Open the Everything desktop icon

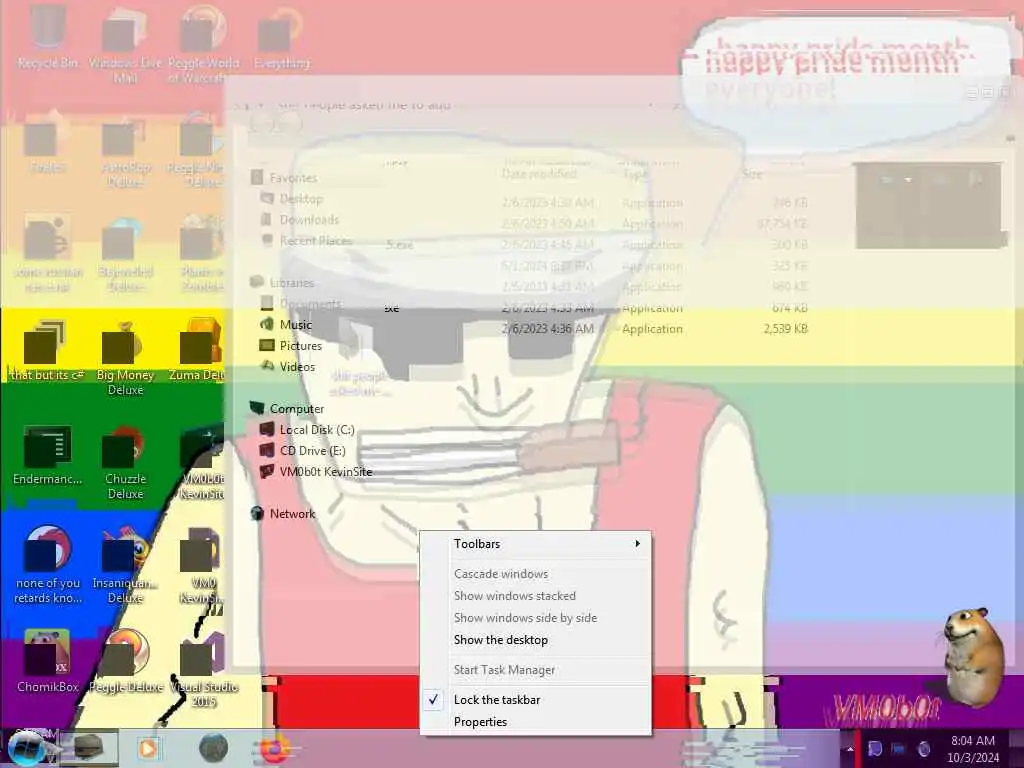[x=281, y=39]
